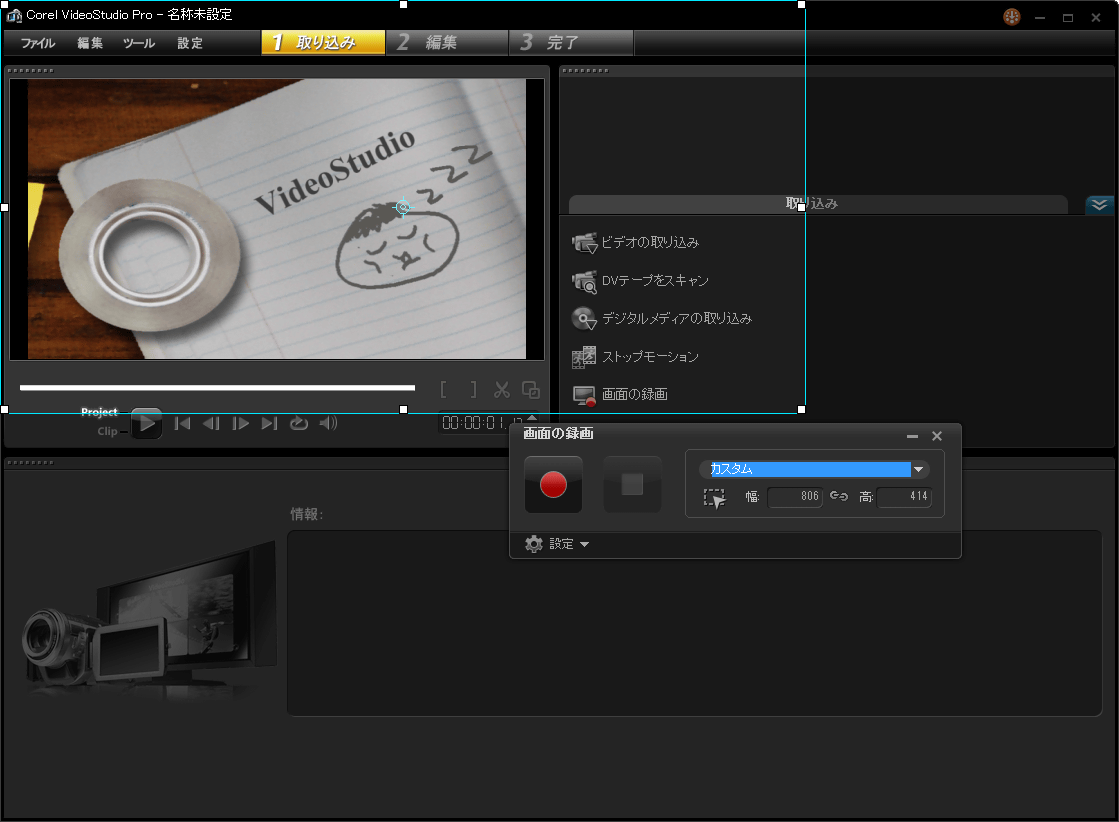The image size is (1119, 822).
Task: Click the scissors split clip icon
Action: point(502,390)
